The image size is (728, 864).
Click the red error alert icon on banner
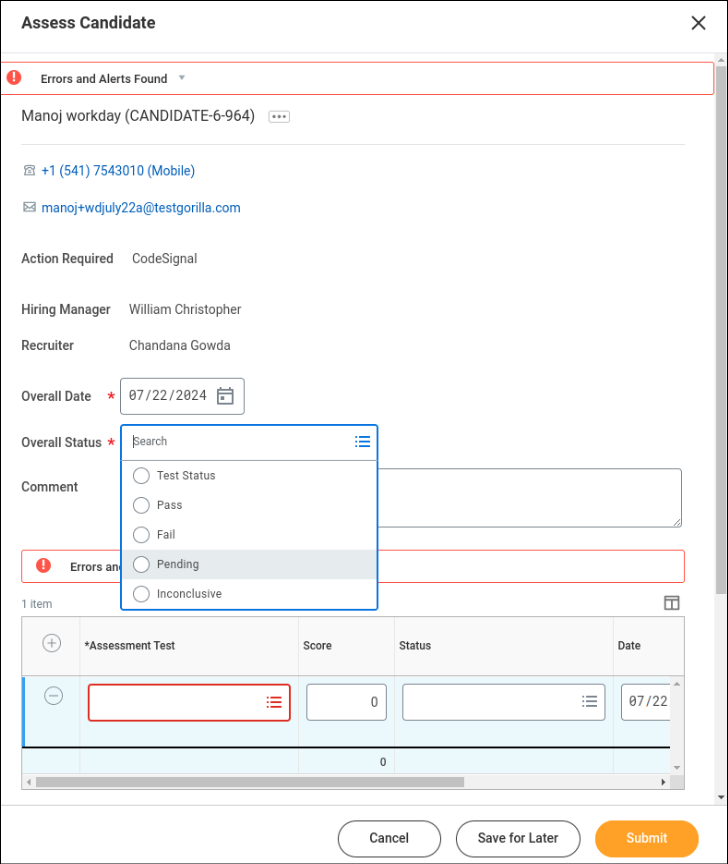tap(15, 77)
